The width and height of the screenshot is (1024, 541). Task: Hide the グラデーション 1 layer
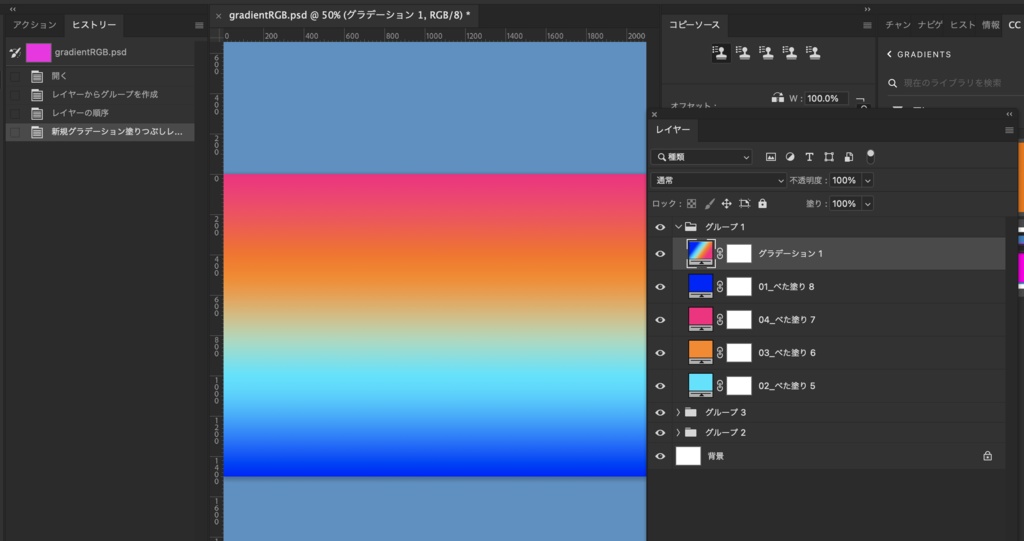tap(660, 254)
